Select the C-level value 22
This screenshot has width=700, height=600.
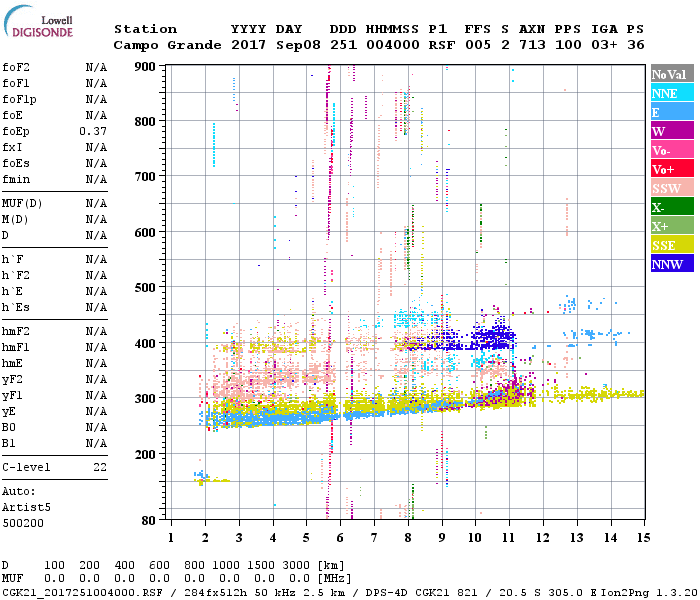coord(99,467)
